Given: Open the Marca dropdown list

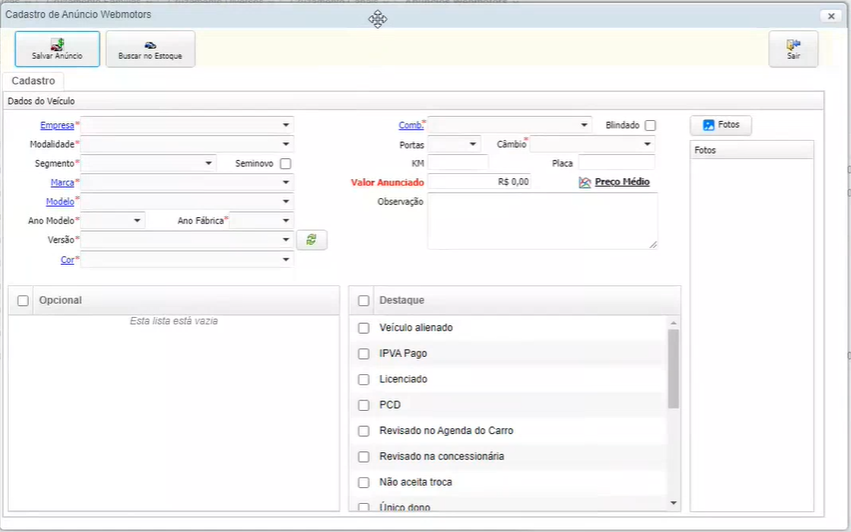Looking at the screenshot, I should [285, 182].
